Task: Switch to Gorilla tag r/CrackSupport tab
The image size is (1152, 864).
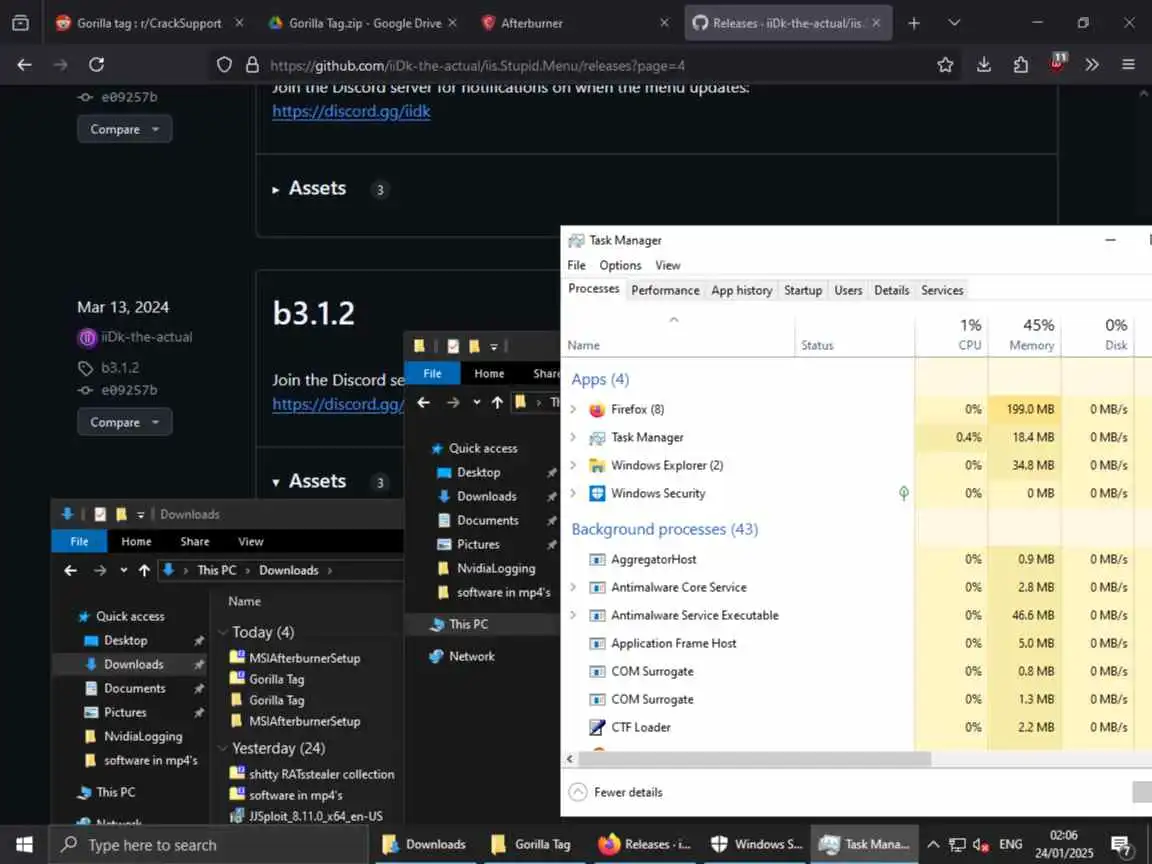Action: point(147,24)
